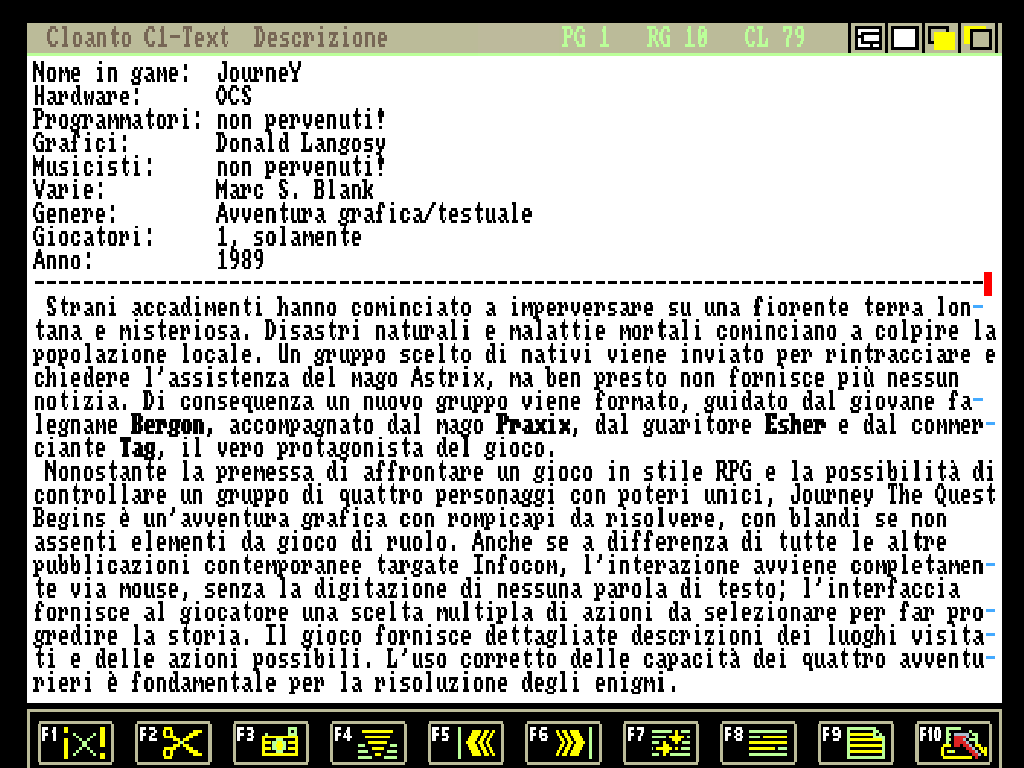The width and height of the screenshot is (1024, 768).
Task: Click the F10 red arrow icon
Action: [x=953, y=743]
